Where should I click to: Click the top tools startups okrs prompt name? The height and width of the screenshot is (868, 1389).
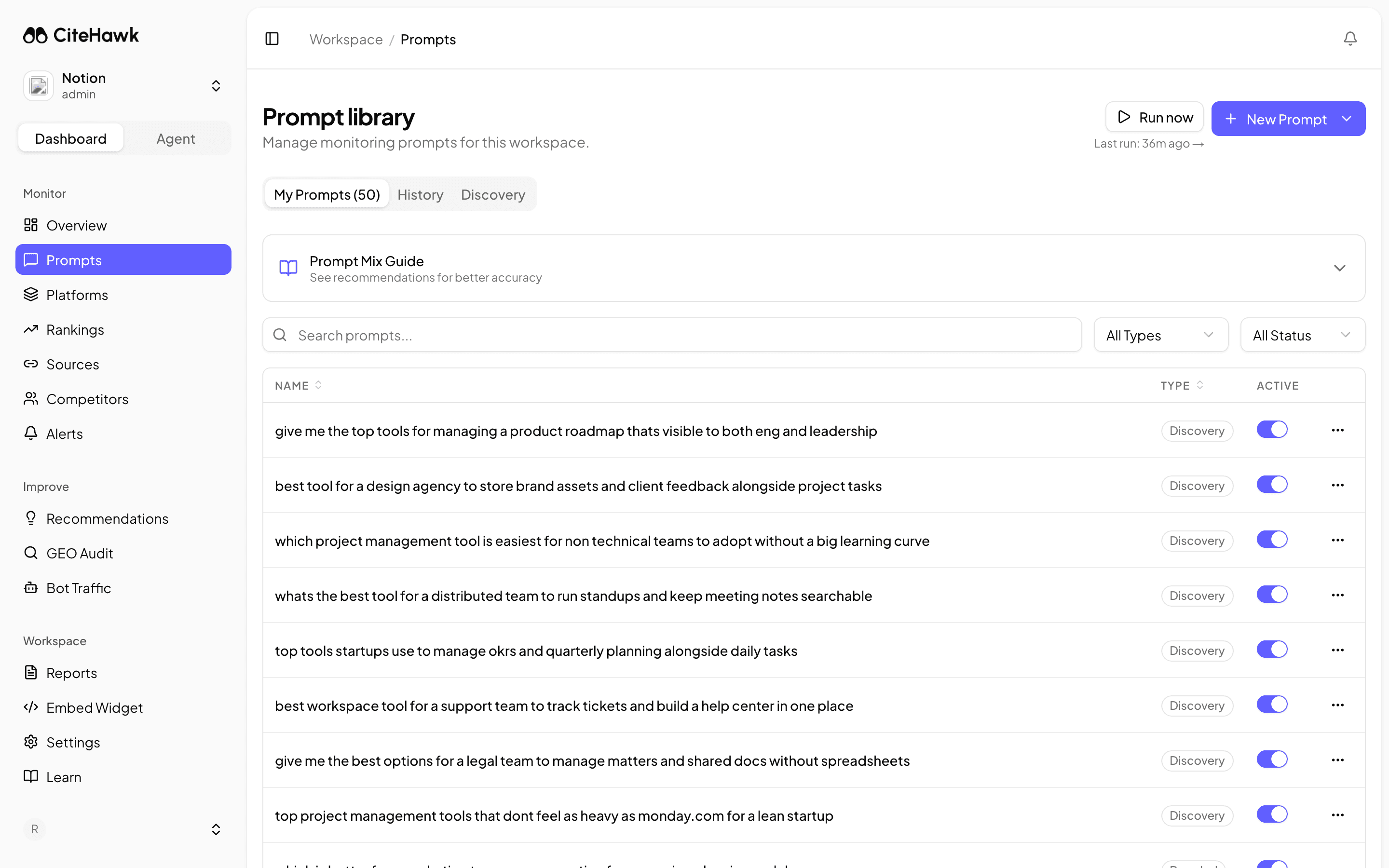coord(536,651)
